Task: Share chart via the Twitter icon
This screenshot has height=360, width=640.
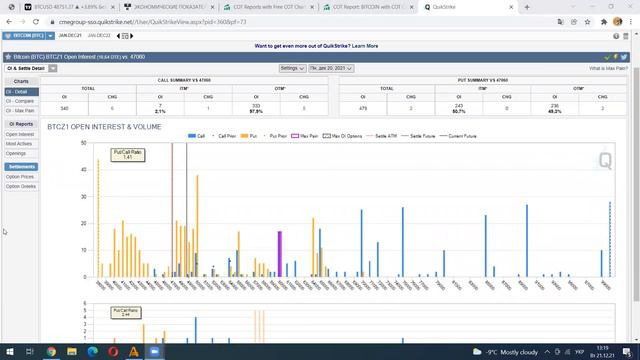Action: (624, 57)
